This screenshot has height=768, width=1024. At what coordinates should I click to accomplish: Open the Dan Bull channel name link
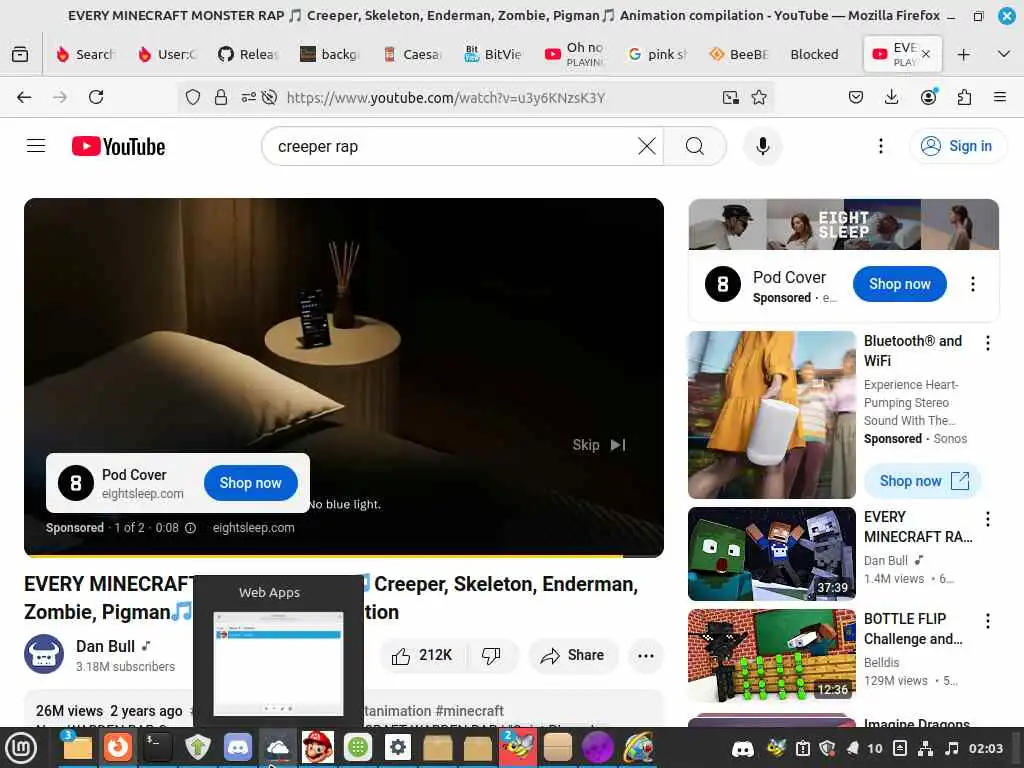click(x=105, y=646)
